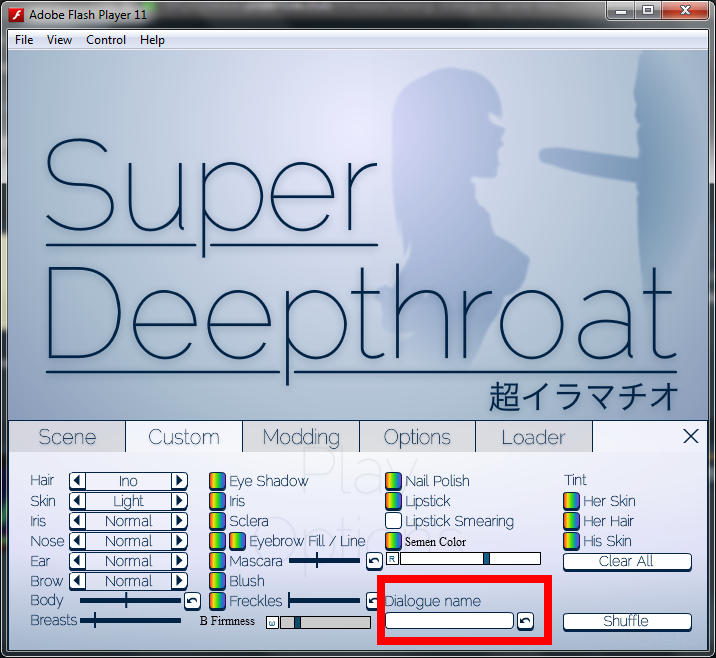This screenshot has width=716, height=658.
Task: Select previous Hair style arrow
Action: (77, 481)
